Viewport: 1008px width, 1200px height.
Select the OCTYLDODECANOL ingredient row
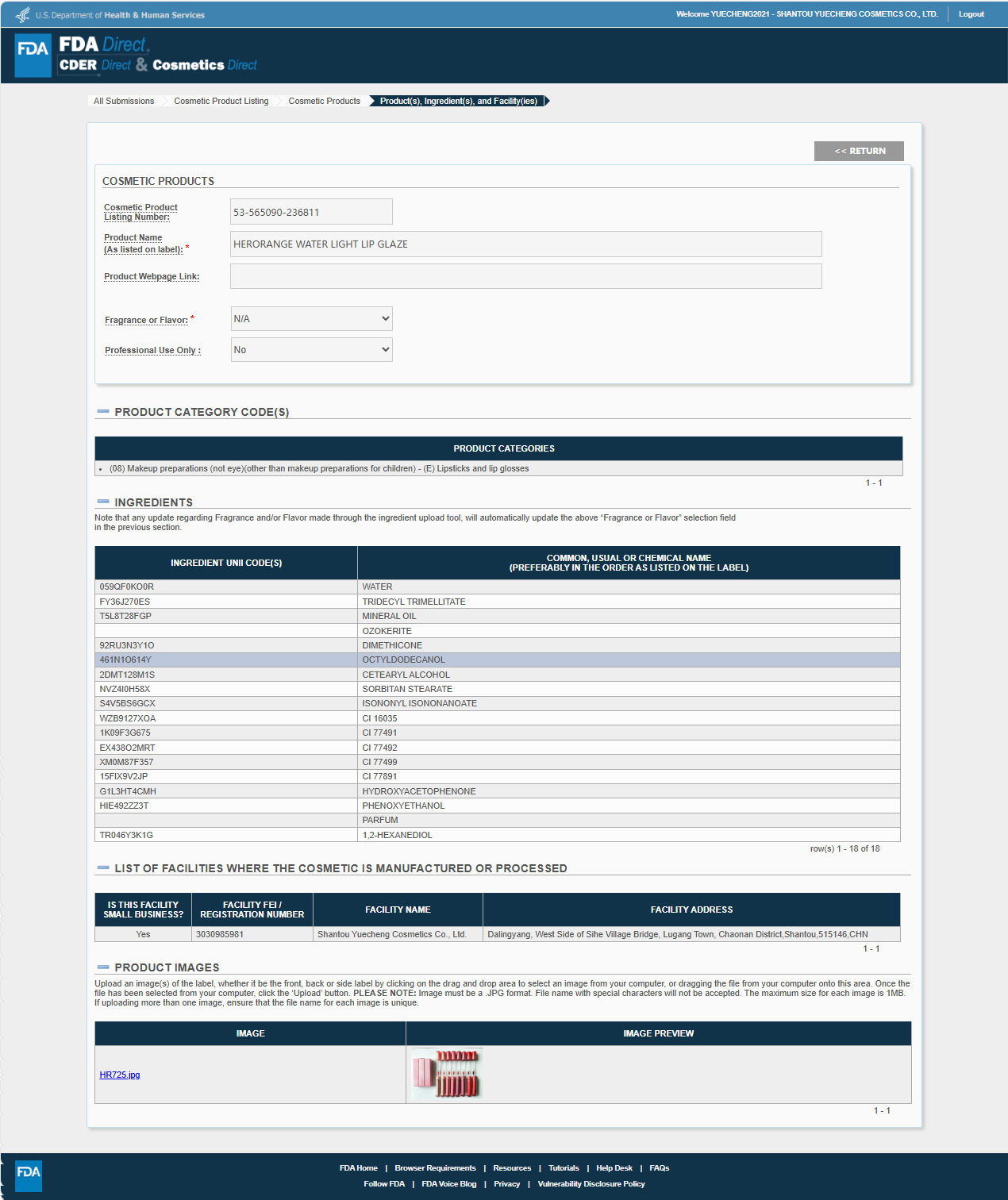(497, 660)
